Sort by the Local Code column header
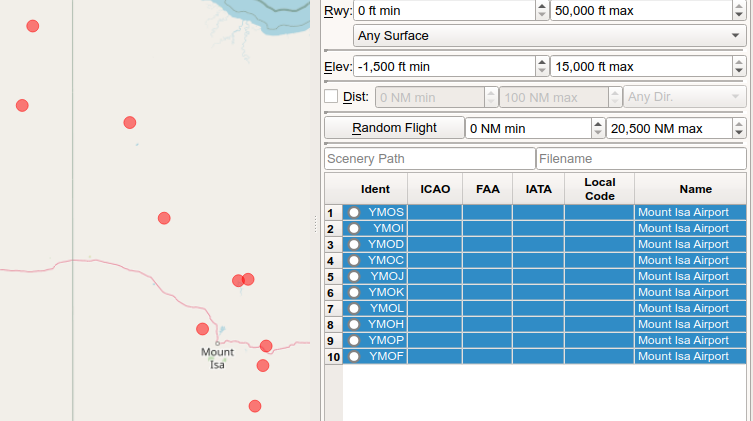Image resolution: width=753 pixels, height=421 pixels. 599,189
